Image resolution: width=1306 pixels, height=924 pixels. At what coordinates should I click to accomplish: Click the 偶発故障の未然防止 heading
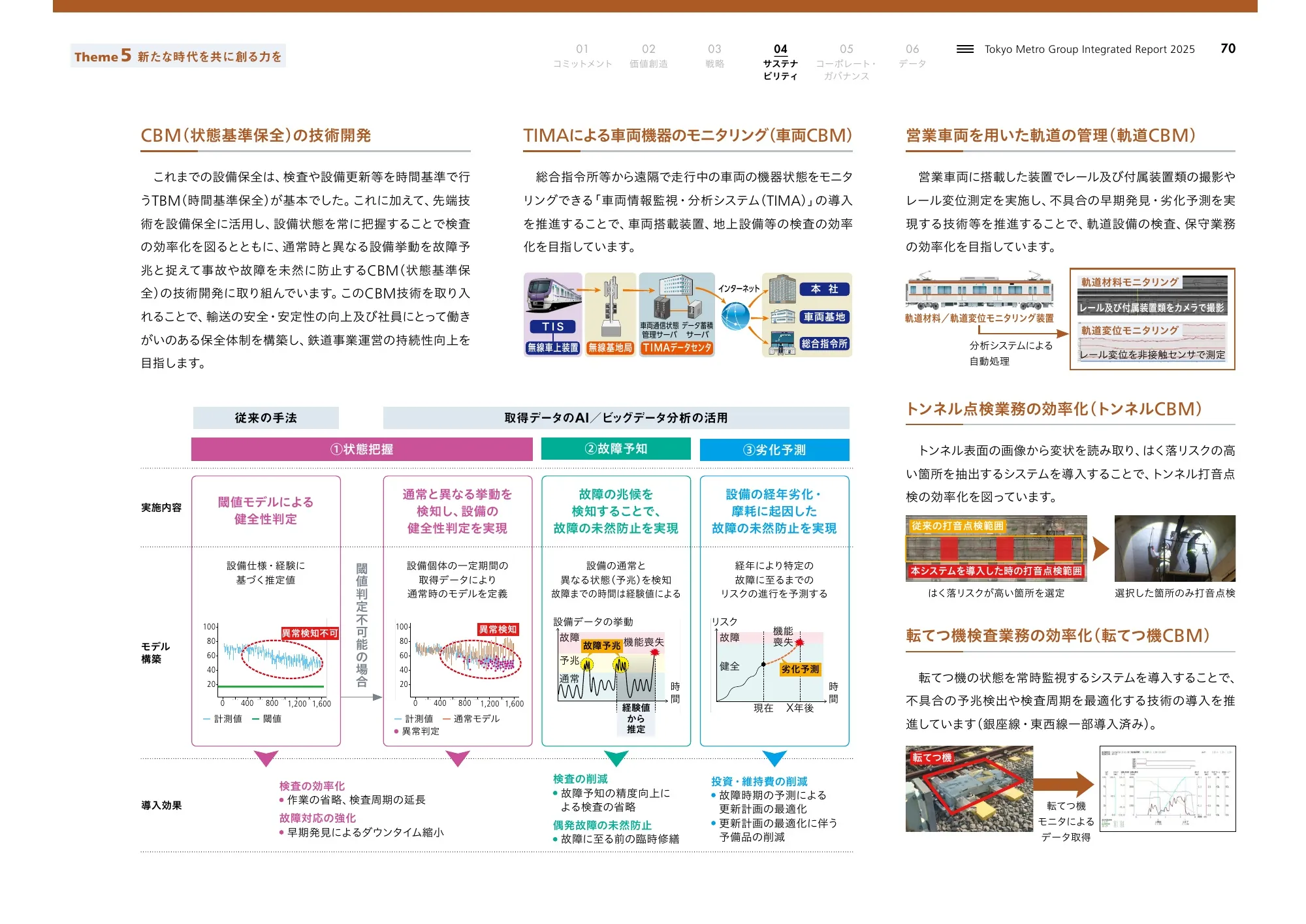click(x=602, y=825)
